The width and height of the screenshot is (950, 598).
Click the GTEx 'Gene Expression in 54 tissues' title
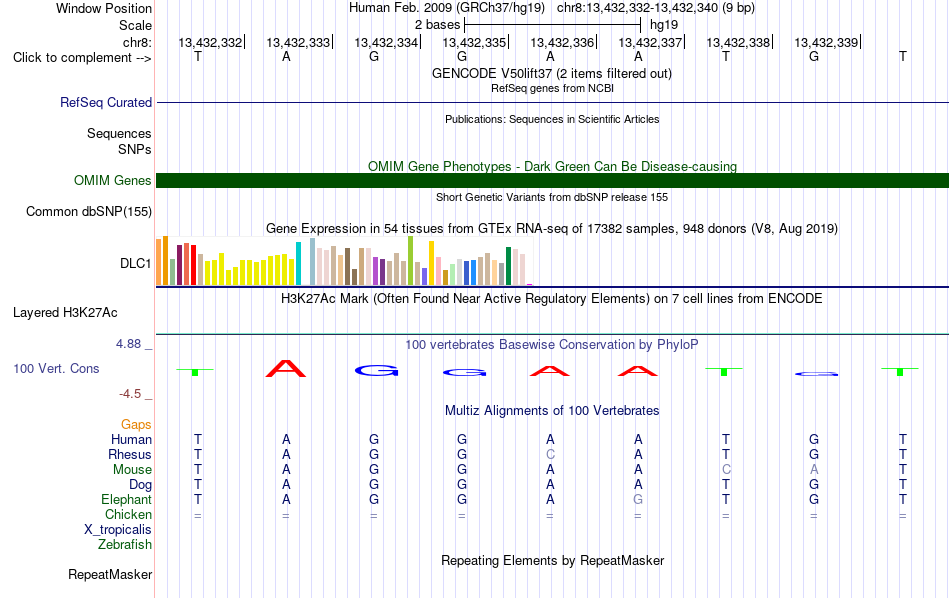(x=552, y=228)
